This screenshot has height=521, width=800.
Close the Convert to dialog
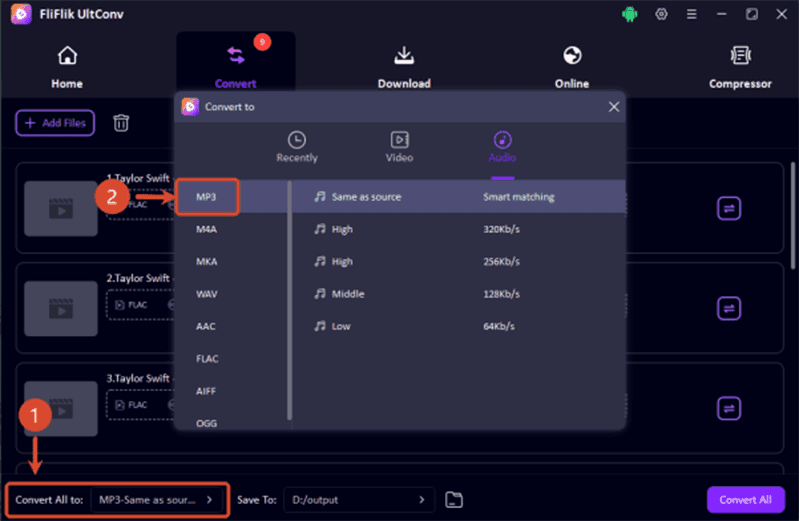614,107
